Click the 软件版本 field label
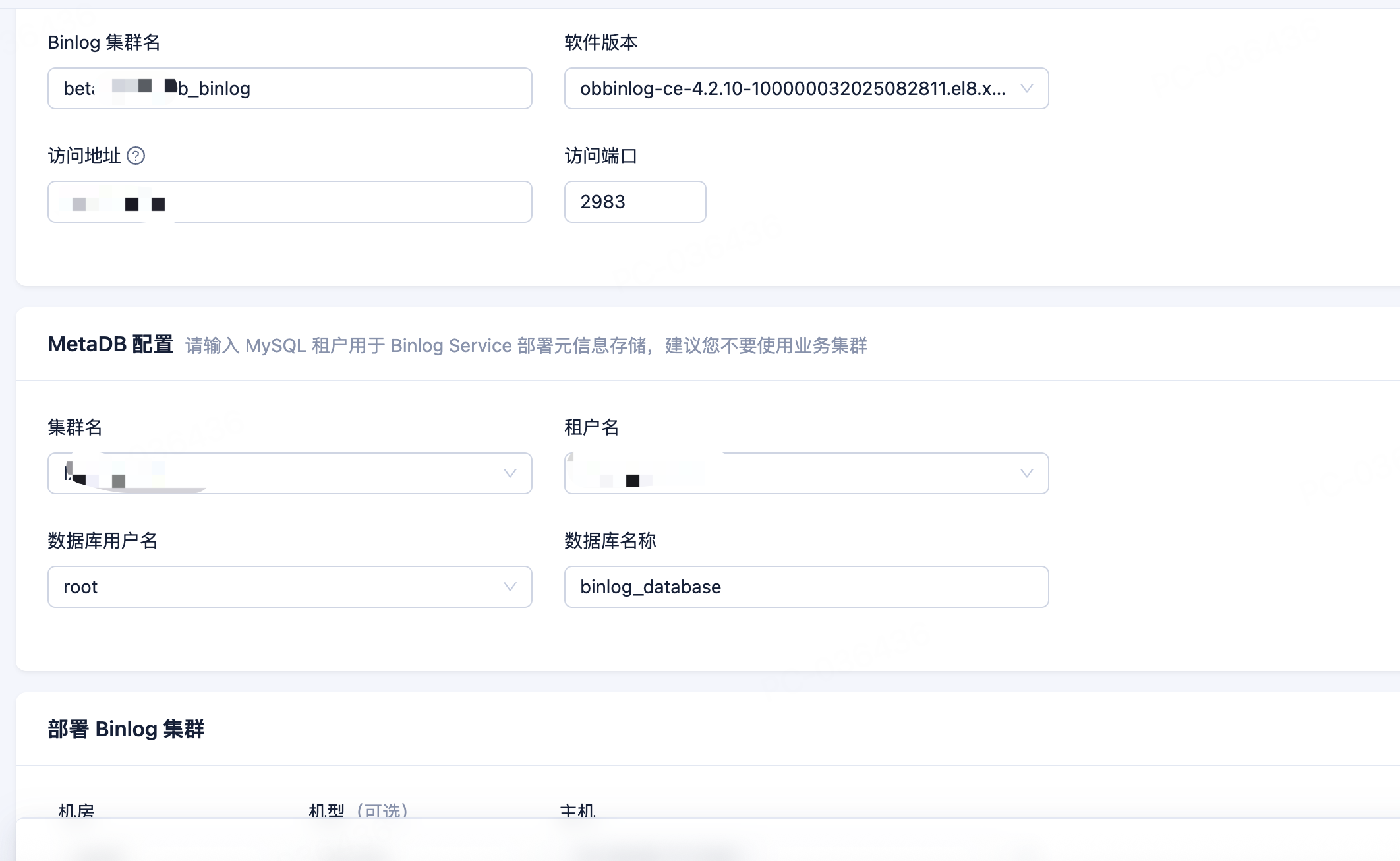 [600, 42]
